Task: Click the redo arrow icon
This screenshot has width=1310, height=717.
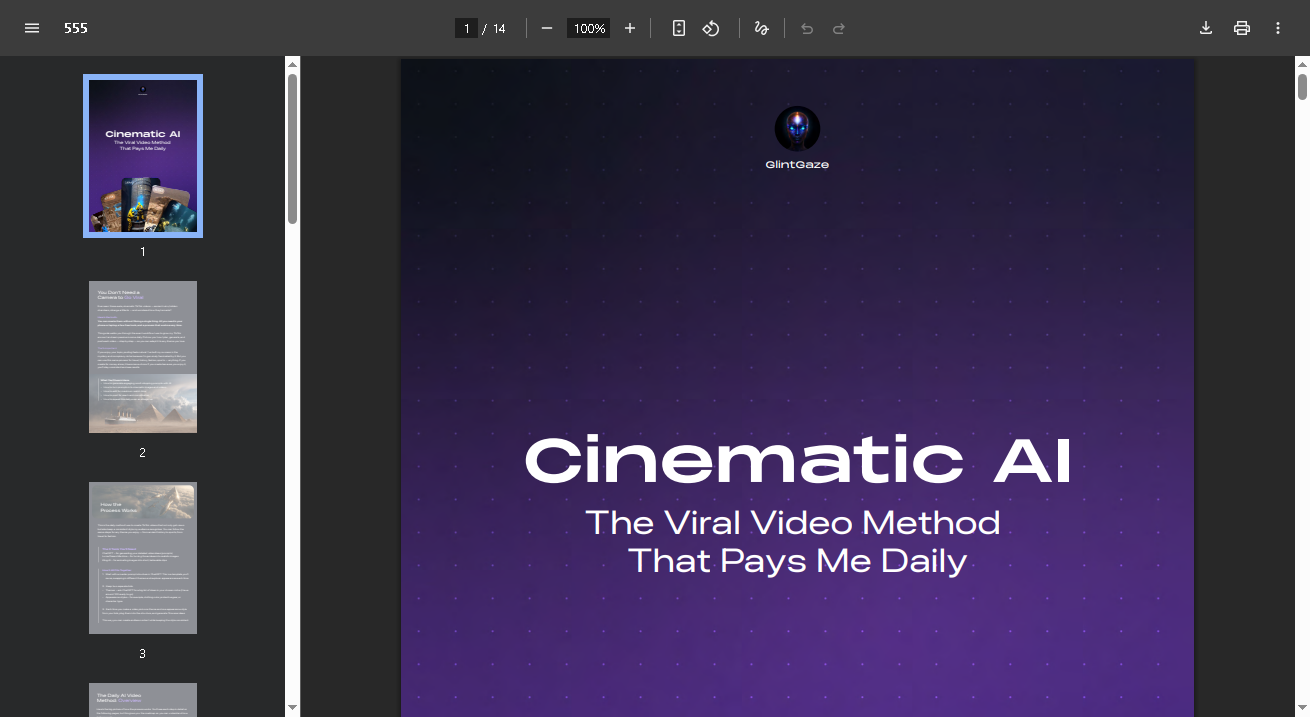Action: point(839,28)
